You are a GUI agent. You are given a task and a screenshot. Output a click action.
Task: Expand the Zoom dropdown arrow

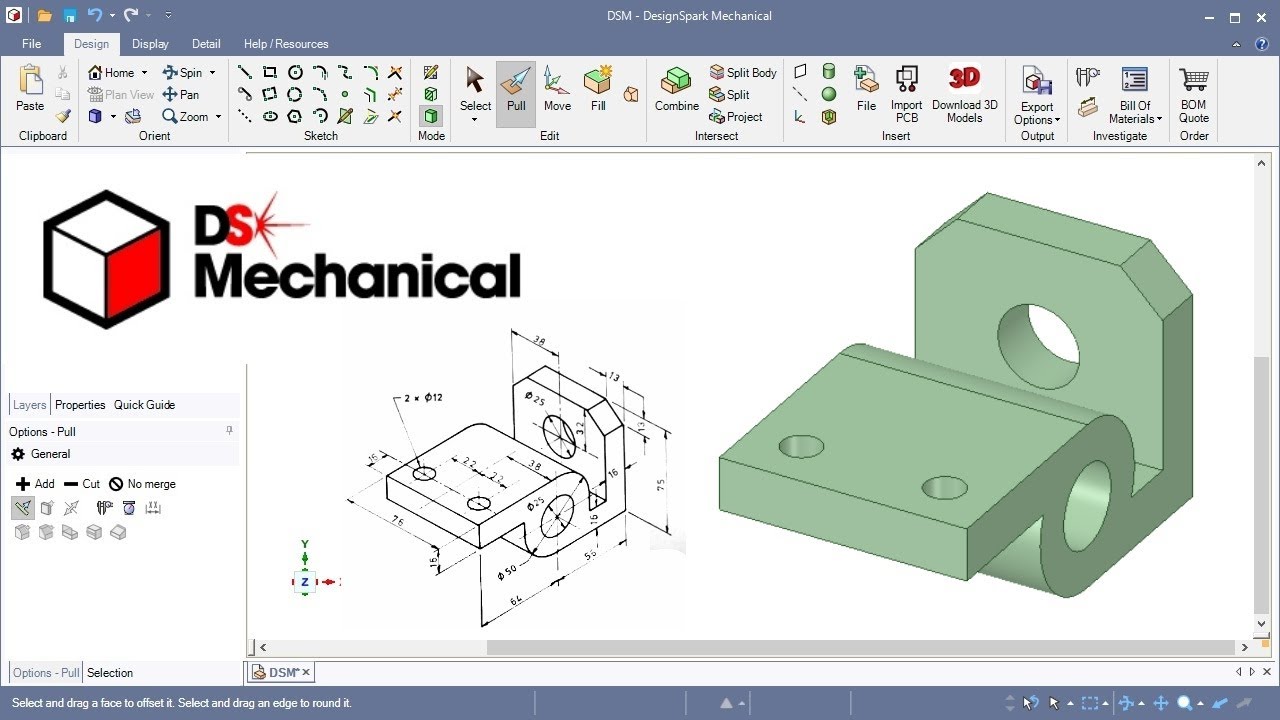pyautogui.click(x=218, y=116)
